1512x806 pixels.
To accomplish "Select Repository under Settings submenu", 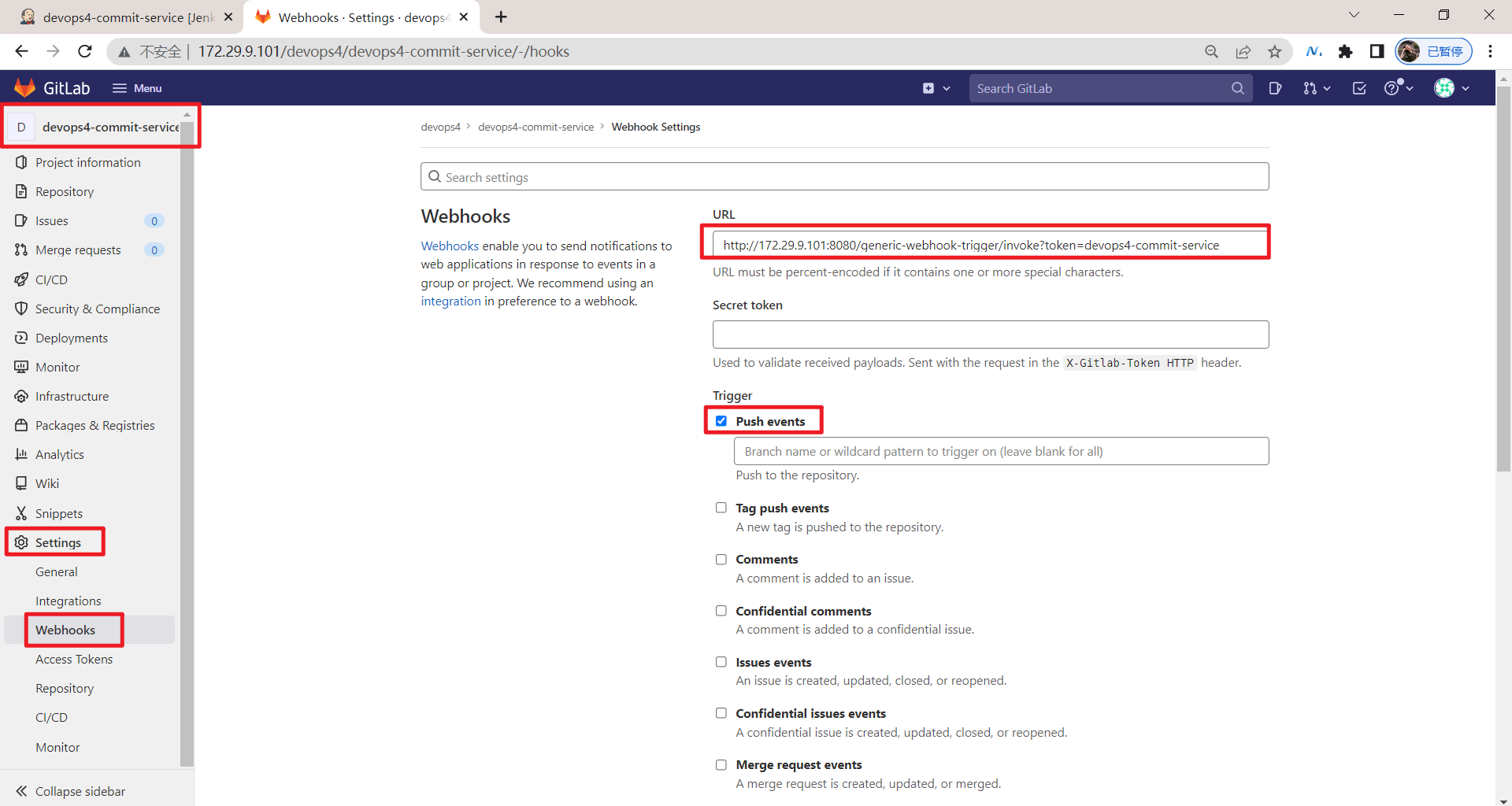I will pyautogui.click(x=65, y=688).
